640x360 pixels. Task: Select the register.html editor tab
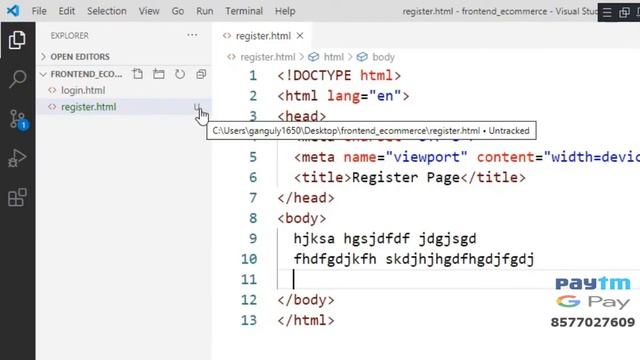263,36
